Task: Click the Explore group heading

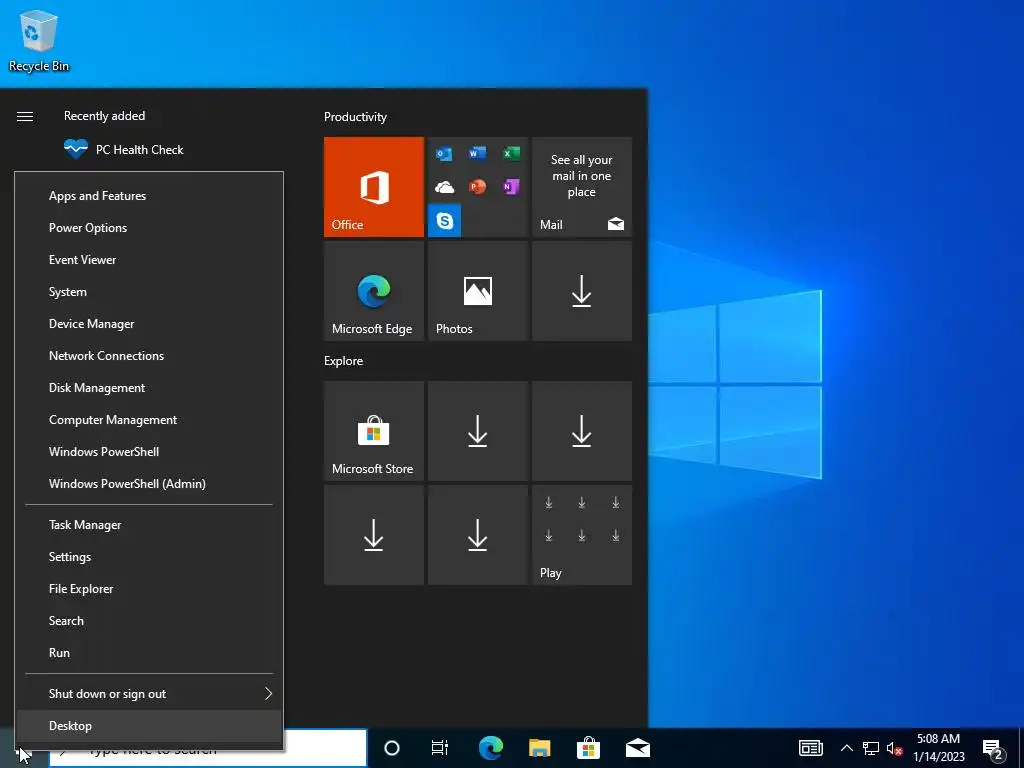Action: [344, 361]
